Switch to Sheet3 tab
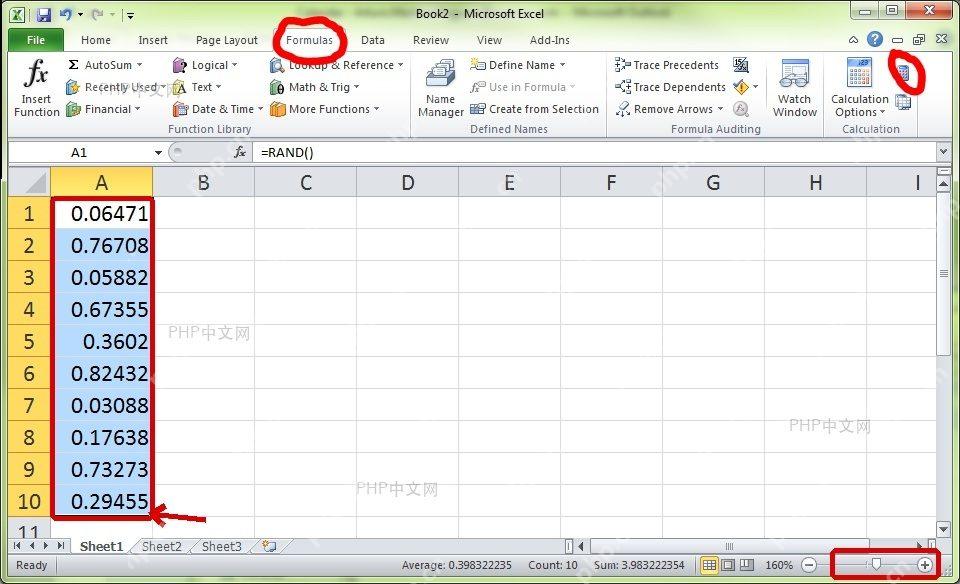 tap(221, 546)
